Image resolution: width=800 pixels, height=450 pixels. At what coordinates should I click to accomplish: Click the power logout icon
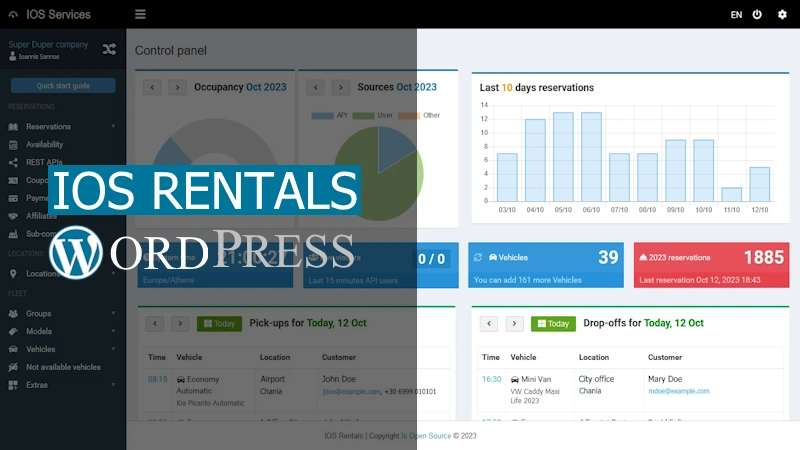coord(757,14)
